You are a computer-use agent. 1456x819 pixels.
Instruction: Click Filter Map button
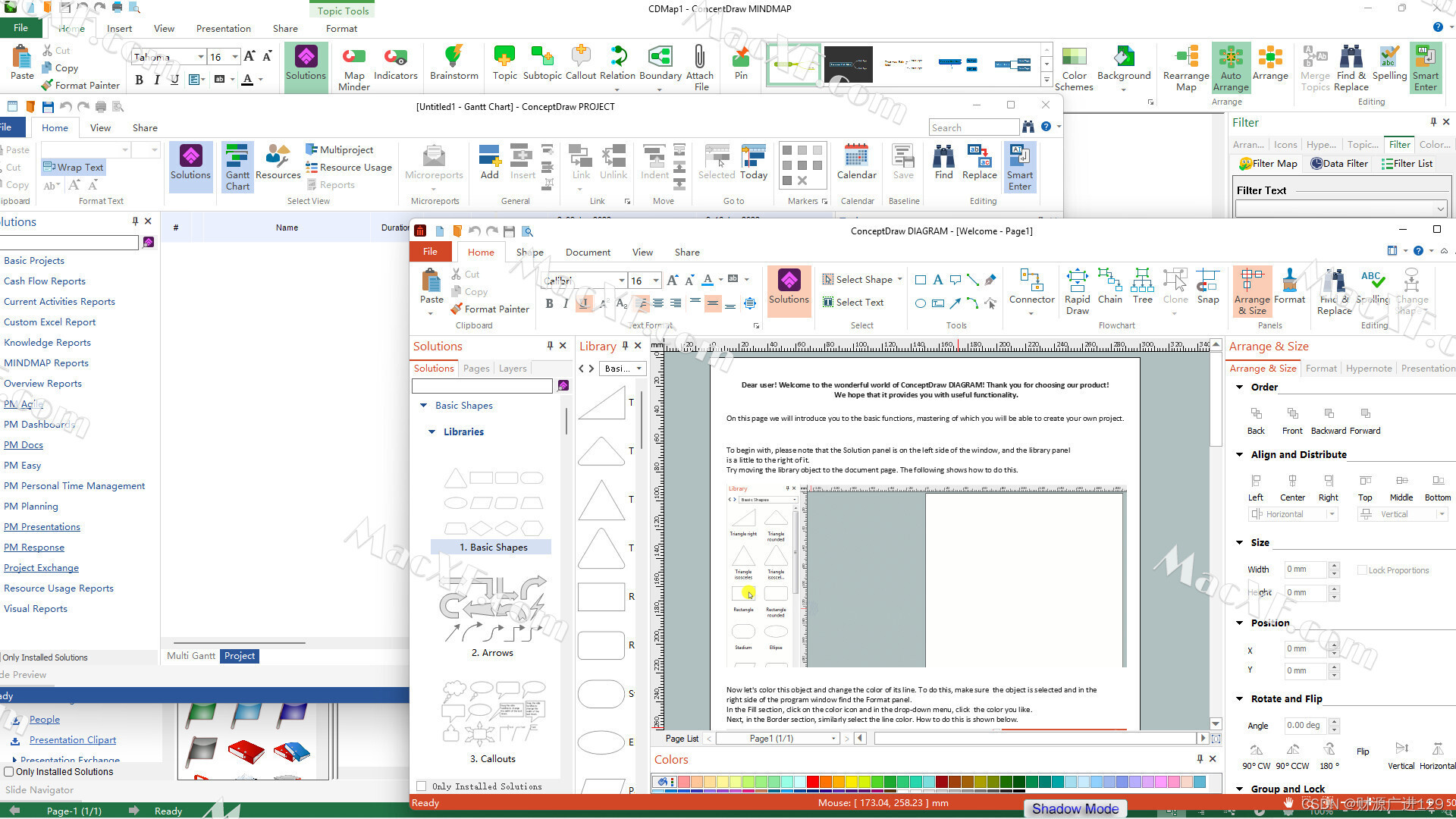click(1268, 164)
